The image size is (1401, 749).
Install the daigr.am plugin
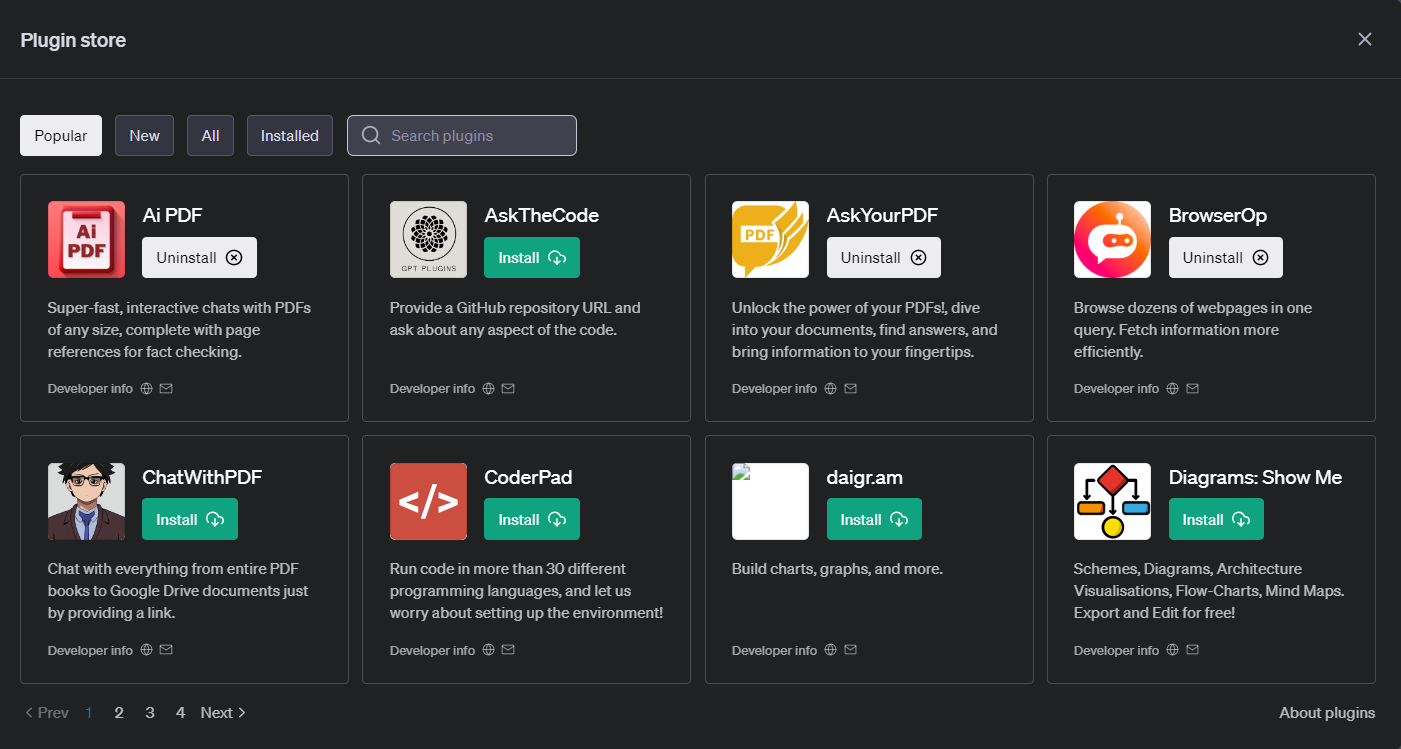tap(874, 520)
